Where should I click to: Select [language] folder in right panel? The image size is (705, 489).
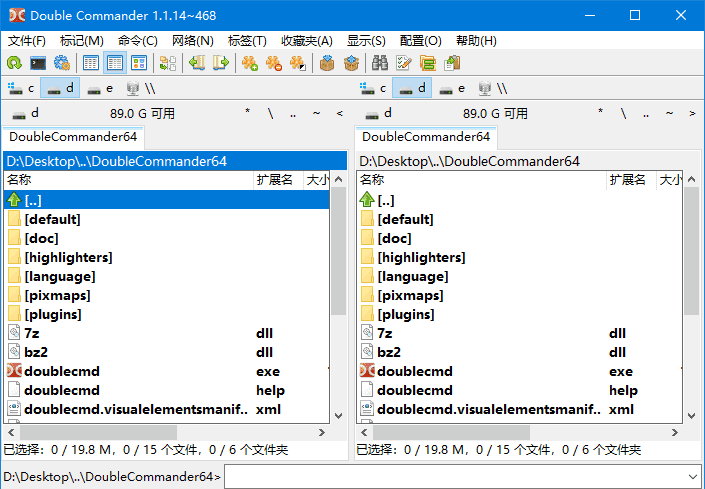coord(519,276)
